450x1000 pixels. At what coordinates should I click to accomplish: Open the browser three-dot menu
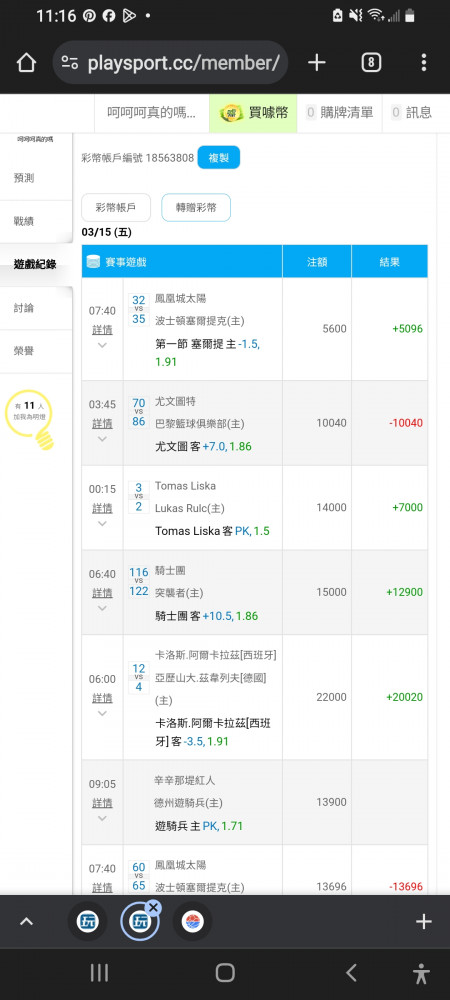(x=424, y=62)
